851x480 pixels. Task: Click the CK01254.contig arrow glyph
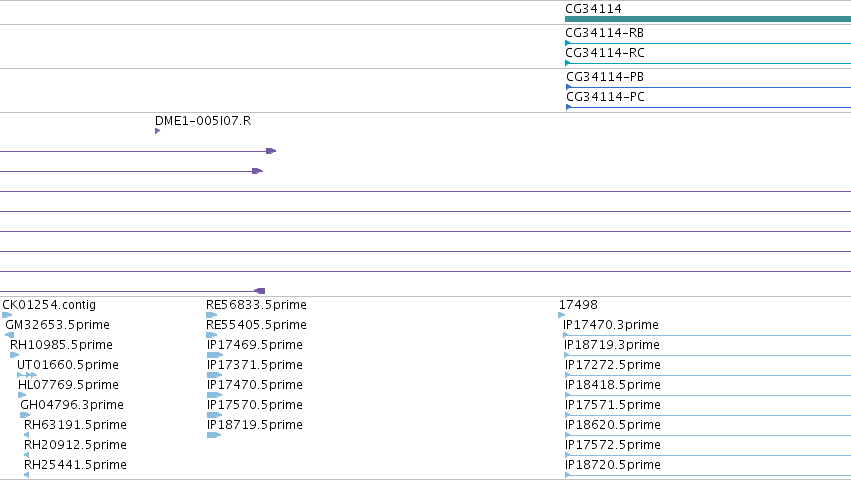(x=7, y=315)
